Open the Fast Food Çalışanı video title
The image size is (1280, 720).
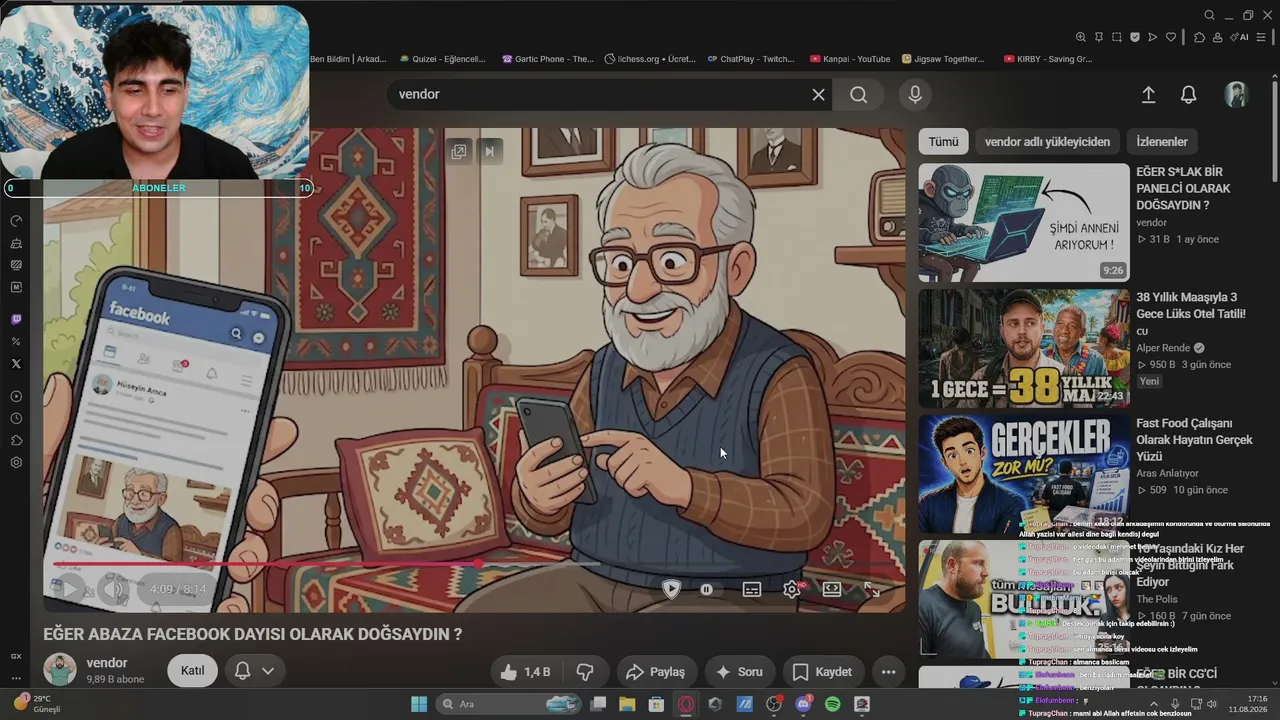click(1193, 440)
